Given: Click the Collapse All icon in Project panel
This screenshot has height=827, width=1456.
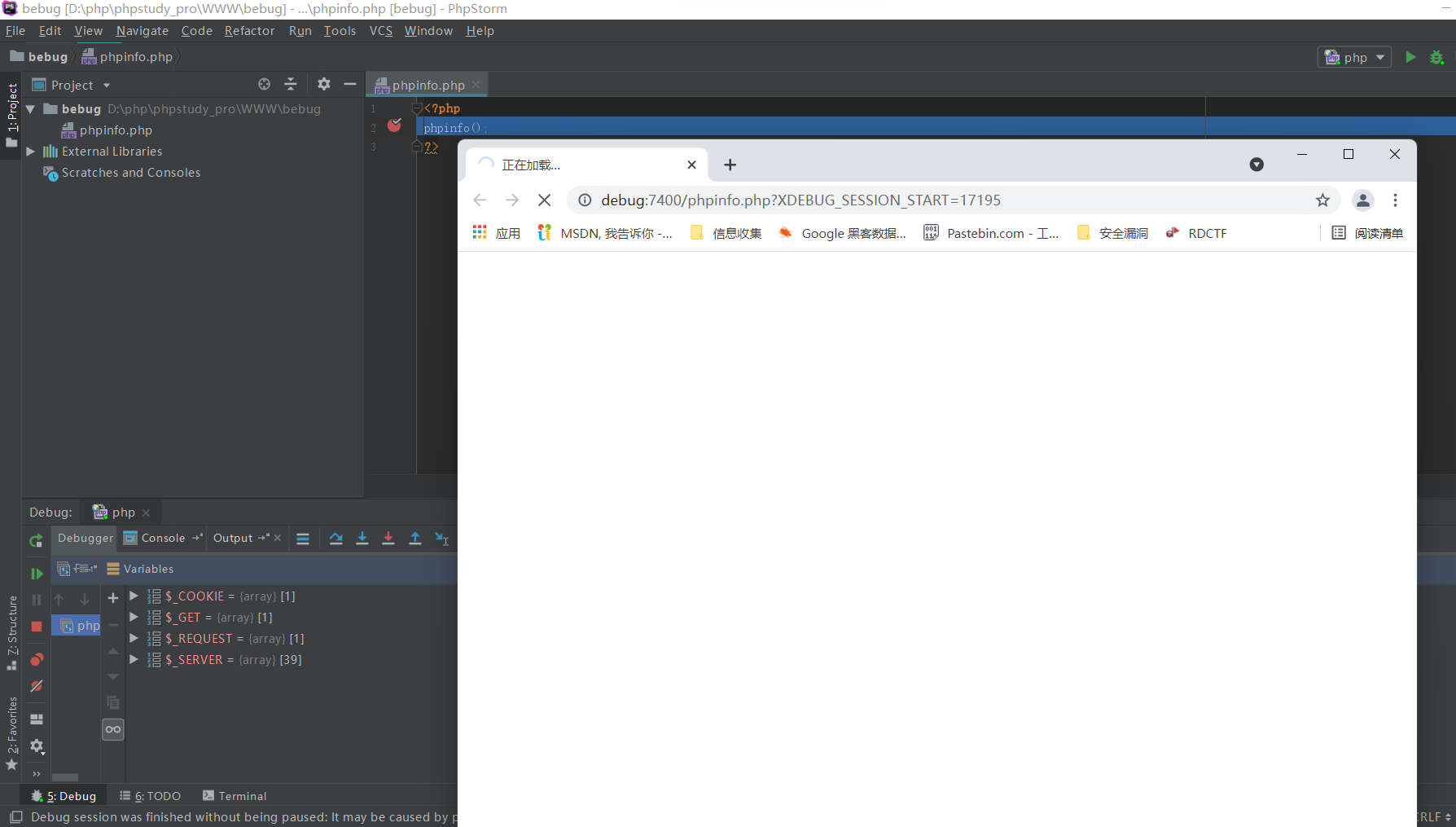Looking at the screenshot, I should (x=291, y=84).
